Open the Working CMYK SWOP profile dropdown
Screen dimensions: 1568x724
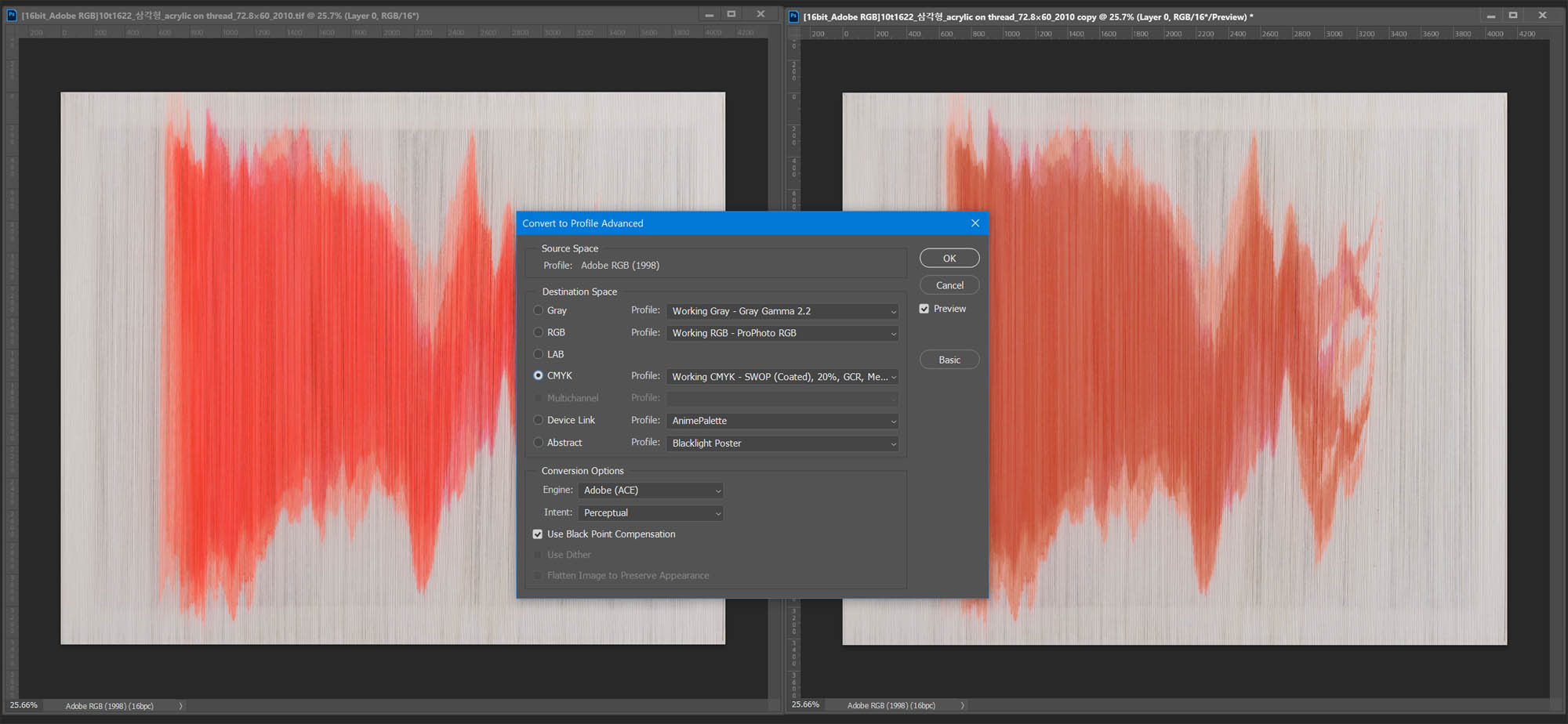click(x=782, y=377)
